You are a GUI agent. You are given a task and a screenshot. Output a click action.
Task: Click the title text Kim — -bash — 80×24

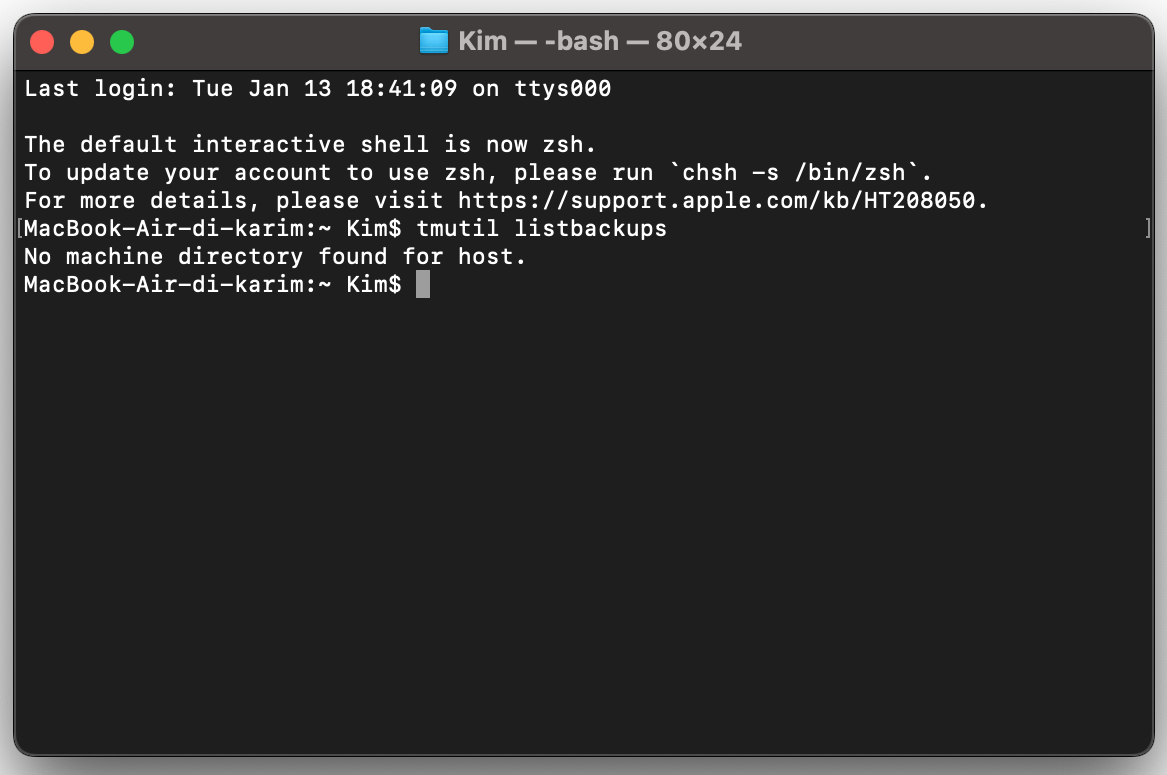(600, 40)
